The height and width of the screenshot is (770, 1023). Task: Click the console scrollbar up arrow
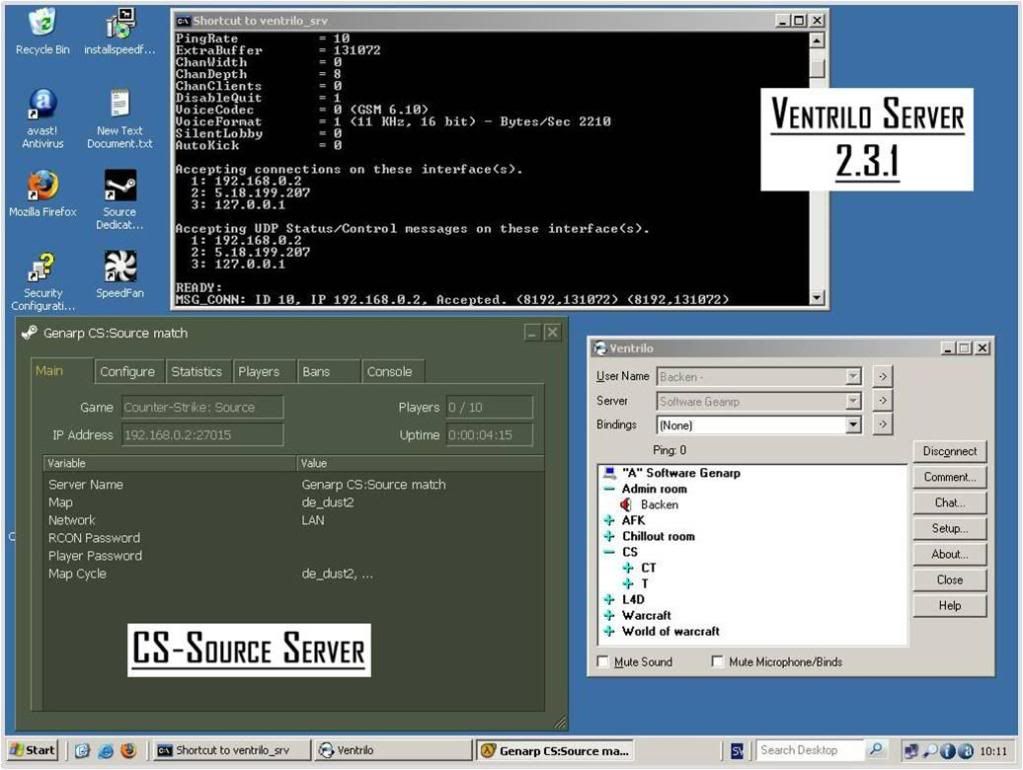tap(816, 40)
